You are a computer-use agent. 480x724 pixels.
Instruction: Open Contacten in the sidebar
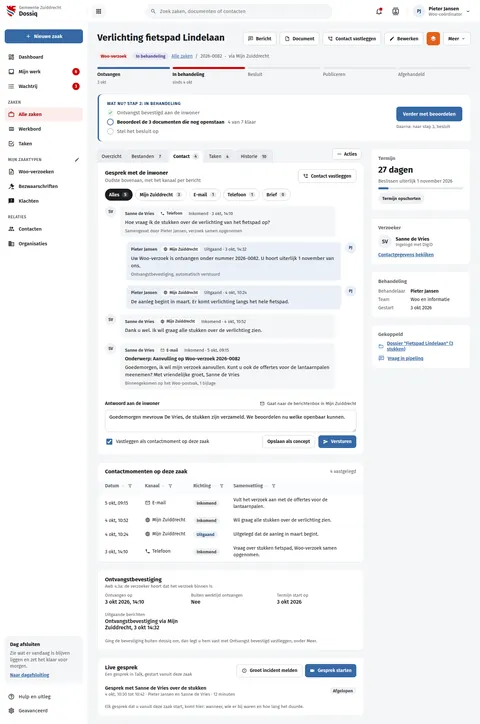(44, 229)
